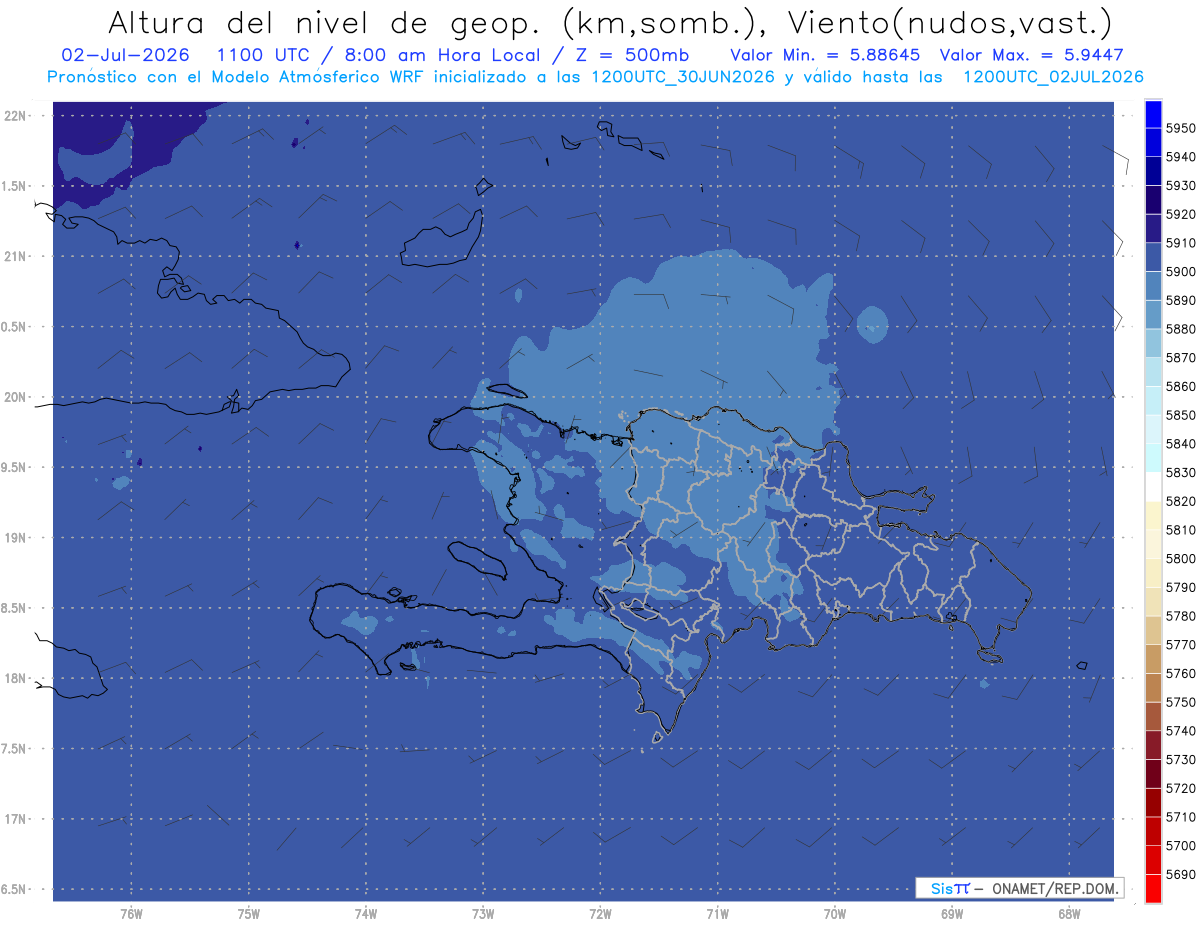This screenshot has height=927, width=1200.
Task: Click the "17N" latitude label
Action: tap(15, 819)
